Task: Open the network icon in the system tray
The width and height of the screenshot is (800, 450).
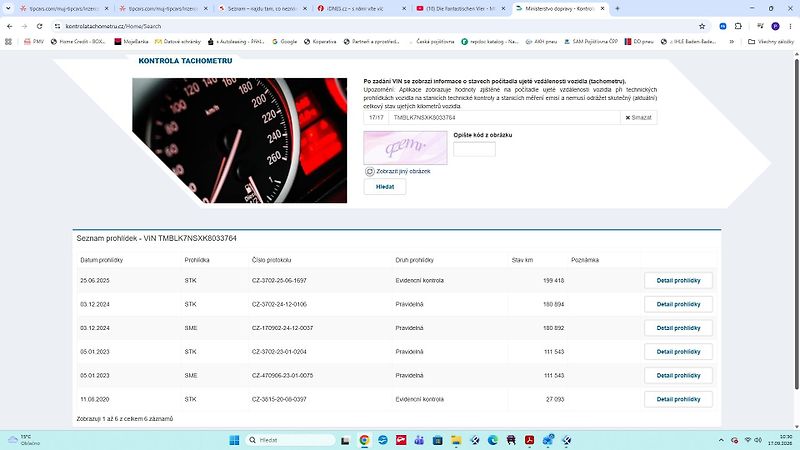Action: [747, 440]
